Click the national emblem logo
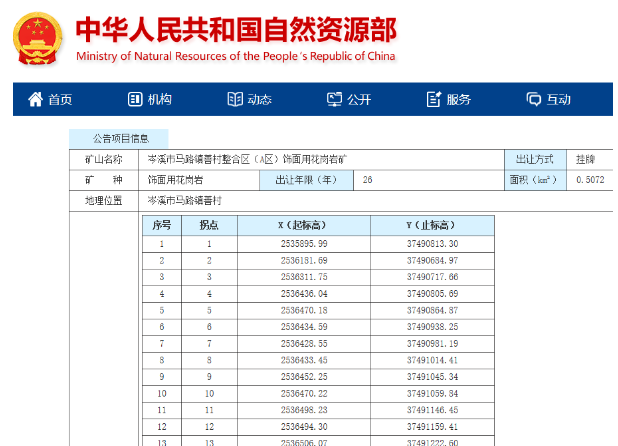The width and height of the screenshot is (618, 446). [x=38, y=39]
